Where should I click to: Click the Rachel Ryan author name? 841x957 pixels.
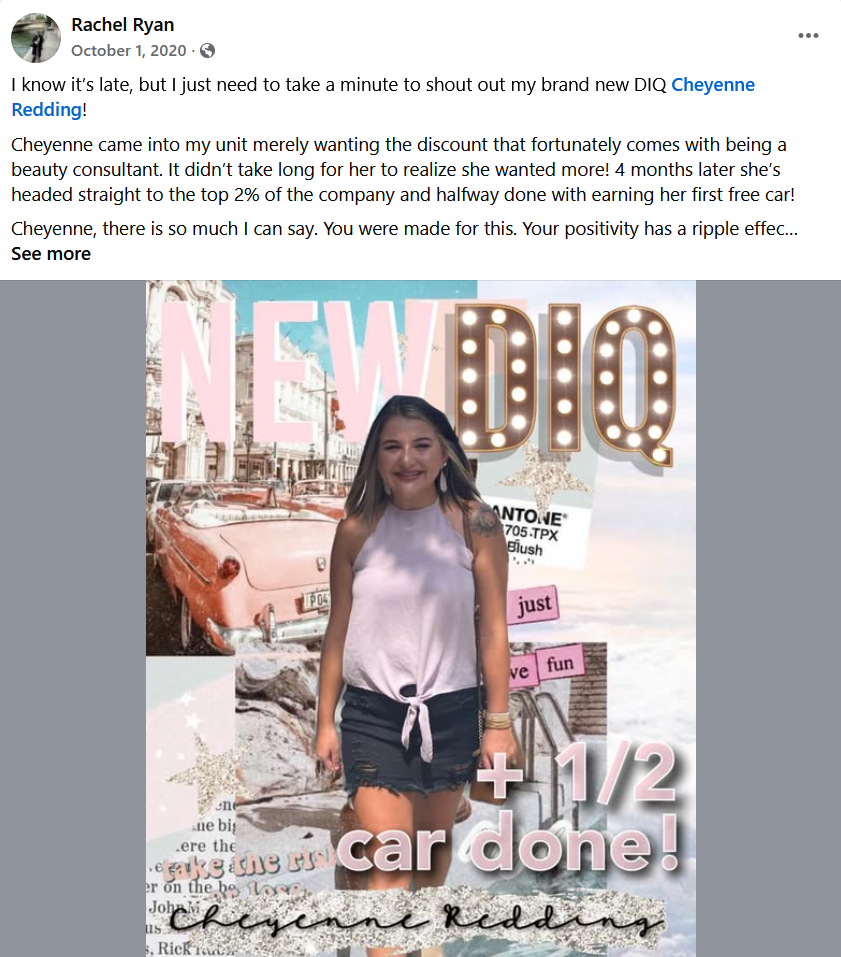coord(123,25)
